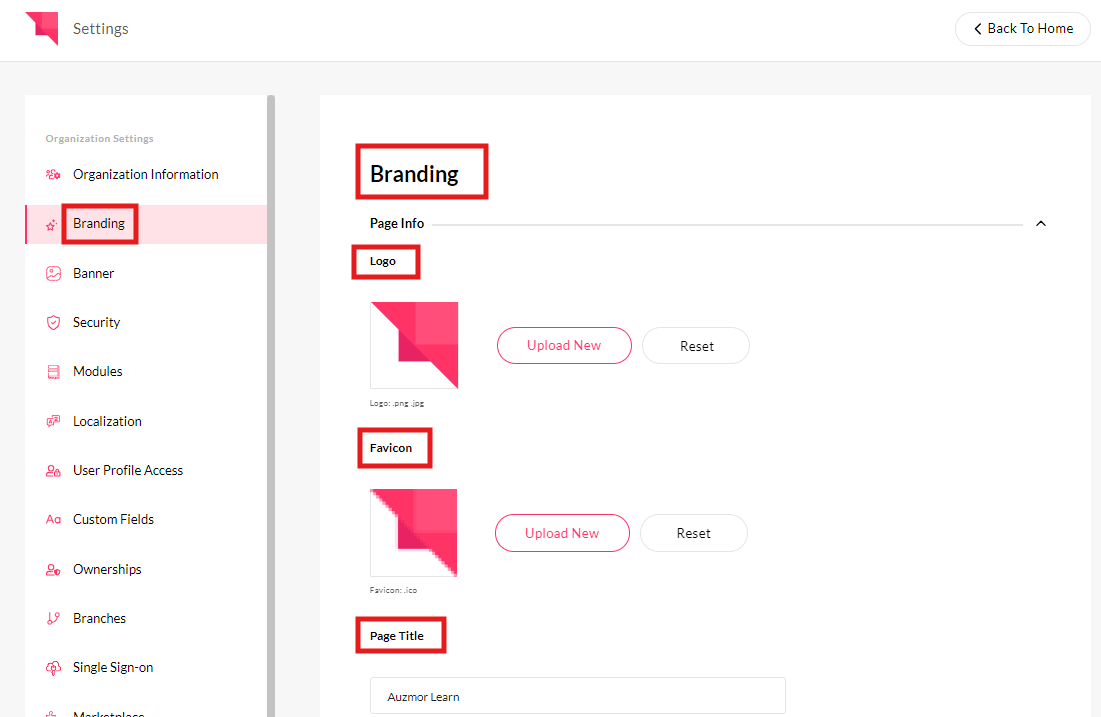Click the Modules icon in sidebar
1101x717 pixels.
click(x=53, y=371)
